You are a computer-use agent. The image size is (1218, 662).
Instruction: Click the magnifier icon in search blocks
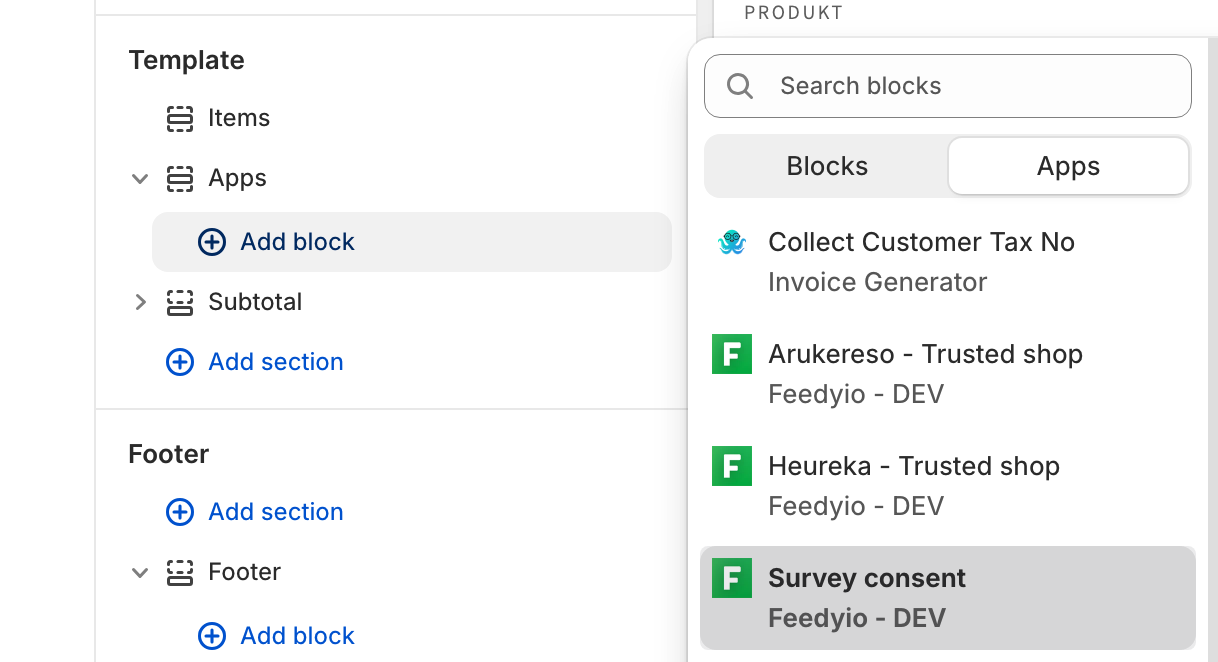[740, 86]
